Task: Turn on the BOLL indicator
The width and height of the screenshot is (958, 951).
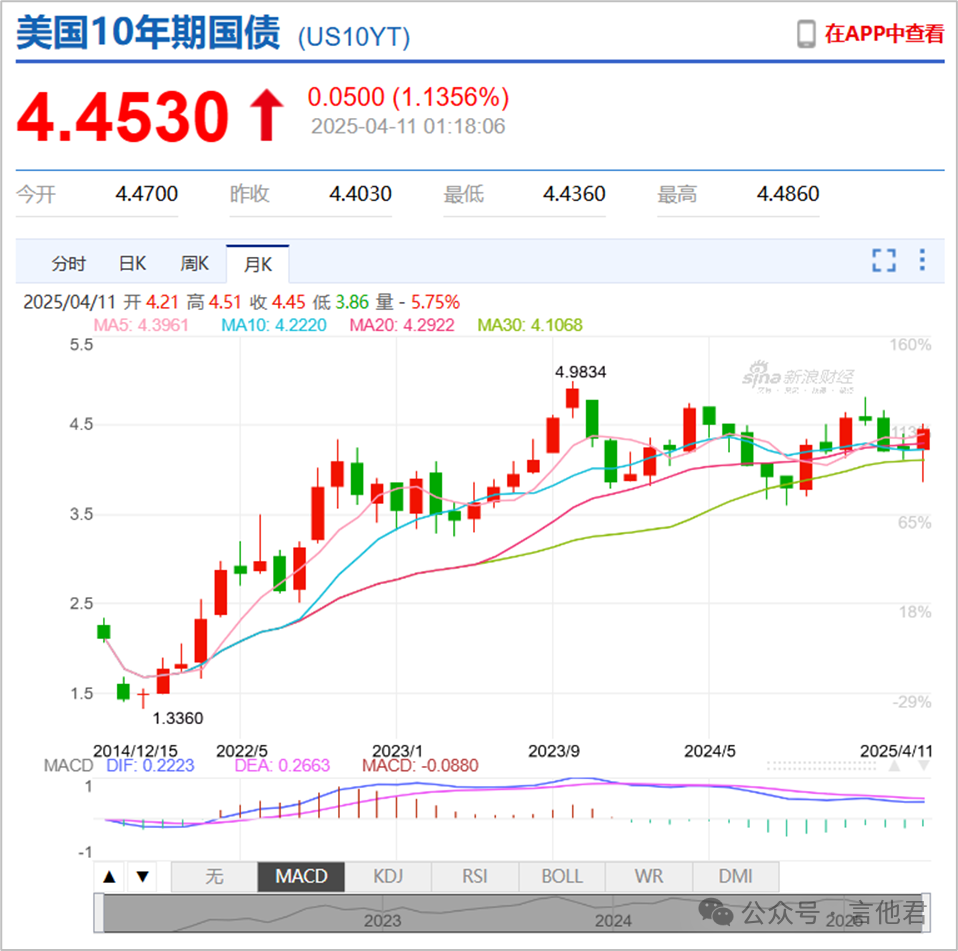Action: coord(562,877)
